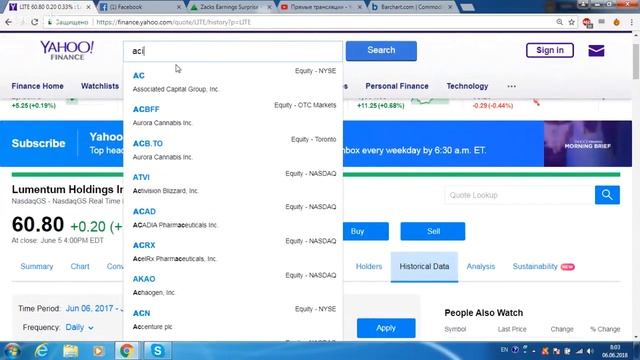Click the taskbar clock and date
The image size is (640, 360).
[614, 351]
